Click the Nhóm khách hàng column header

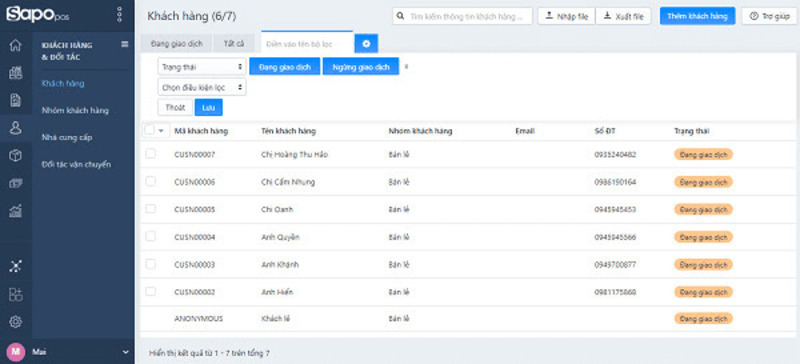(420, 131)
